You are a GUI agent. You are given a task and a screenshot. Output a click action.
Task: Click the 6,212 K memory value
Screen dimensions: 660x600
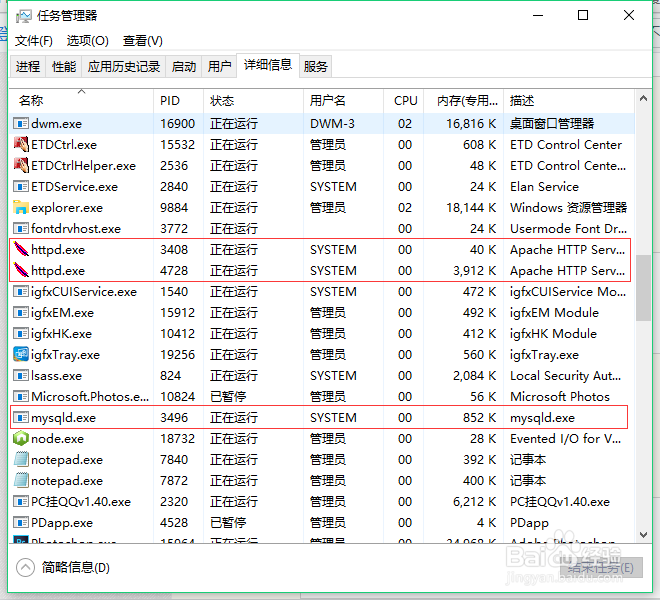tap(474, 502)
